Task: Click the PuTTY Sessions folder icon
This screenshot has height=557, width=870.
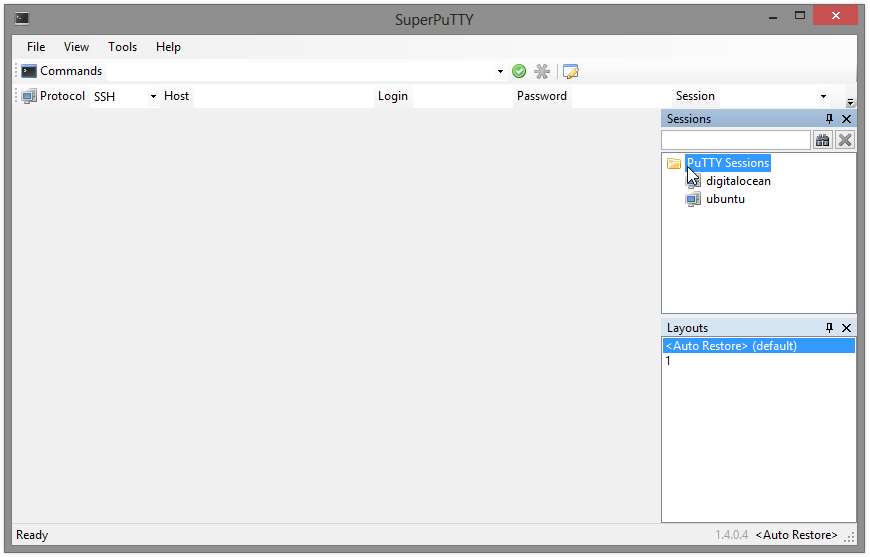Action: point(674,163)
